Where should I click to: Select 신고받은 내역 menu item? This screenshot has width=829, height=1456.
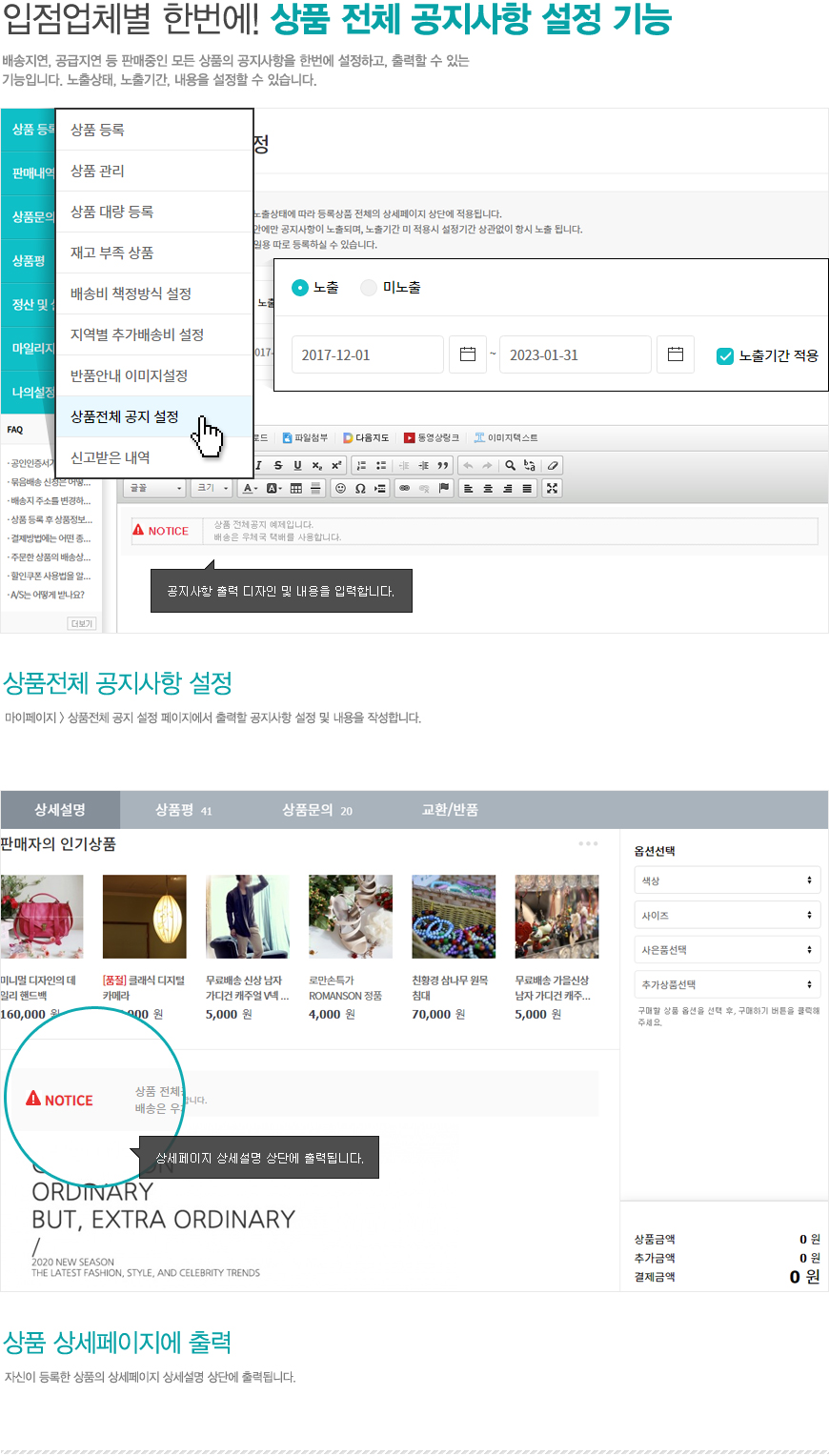154,457
